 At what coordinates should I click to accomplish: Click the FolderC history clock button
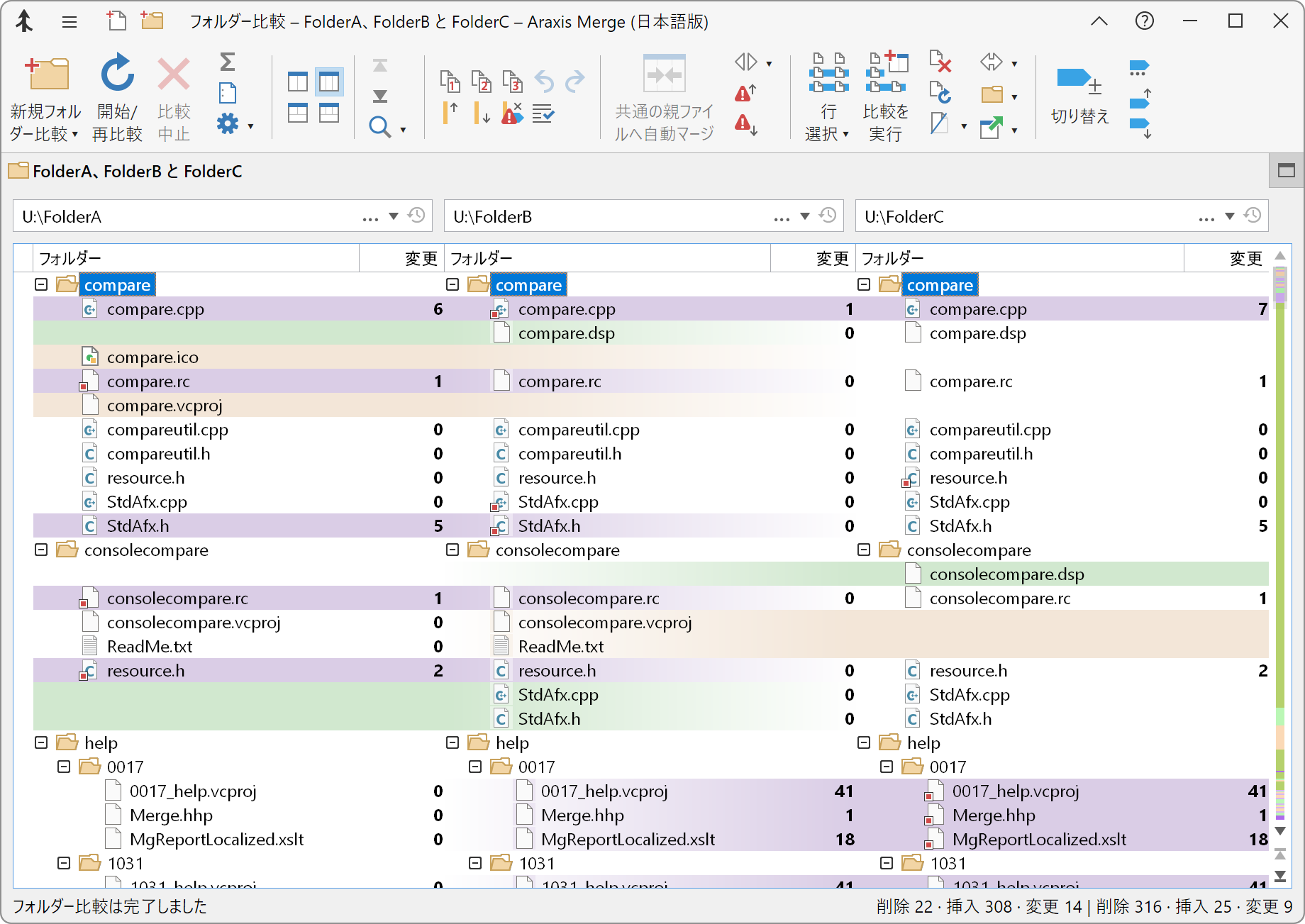pos(1253,216)
